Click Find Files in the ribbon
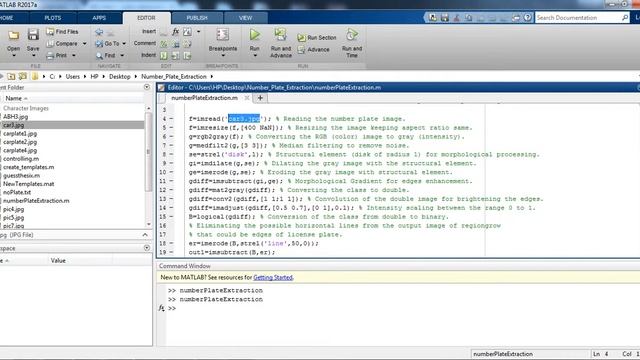 pos(62,31)
